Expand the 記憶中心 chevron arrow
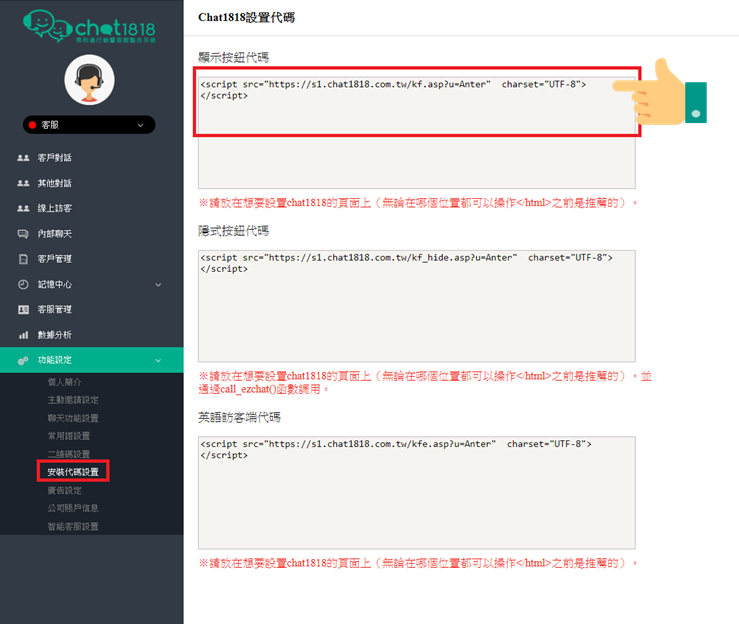The width and height of the screenshot is (739, 624). 158,284
